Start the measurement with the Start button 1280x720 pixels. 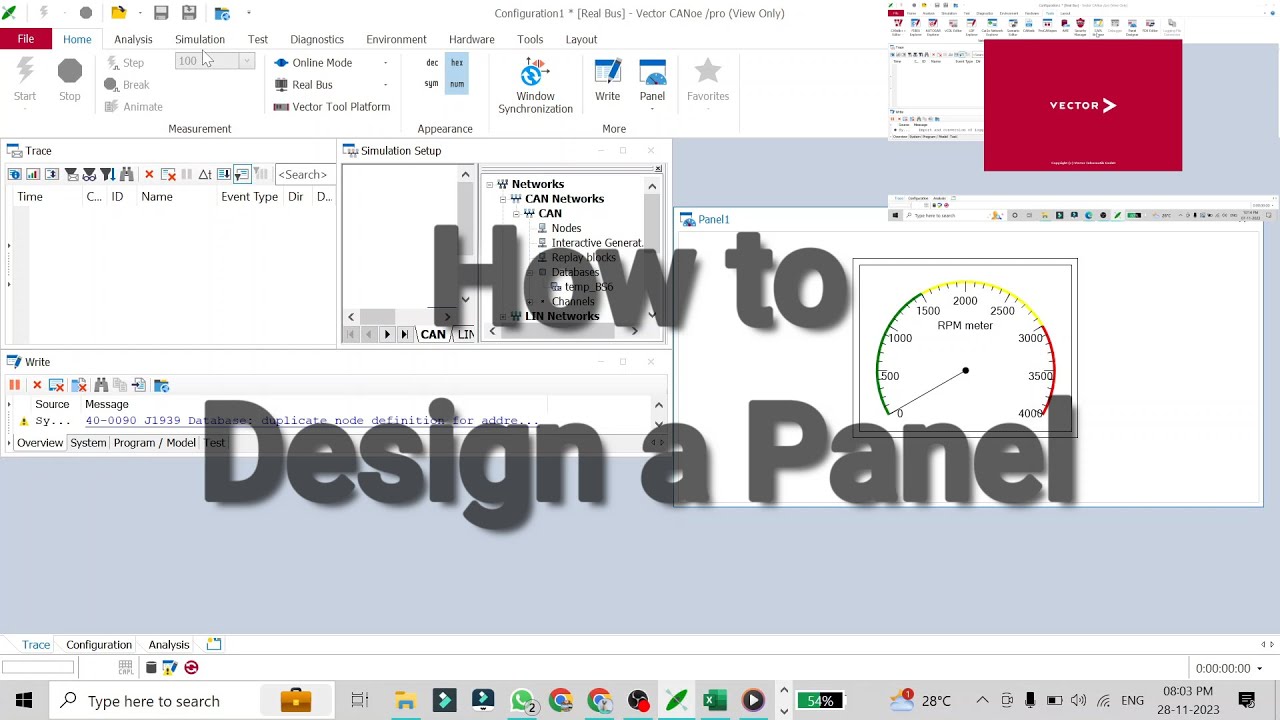[x=25, y=80]
